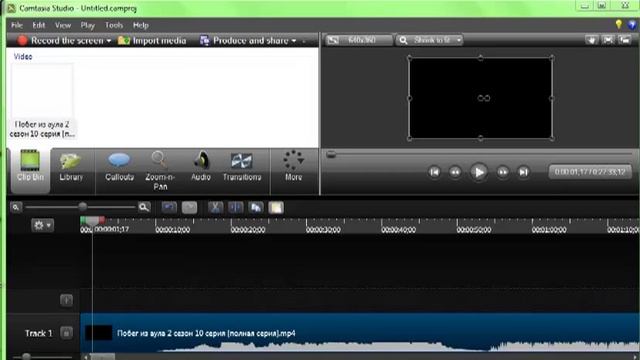Open the View menu
Image resolution: width=640 pixels, height=360 pixels.
(x=63, y=25)
